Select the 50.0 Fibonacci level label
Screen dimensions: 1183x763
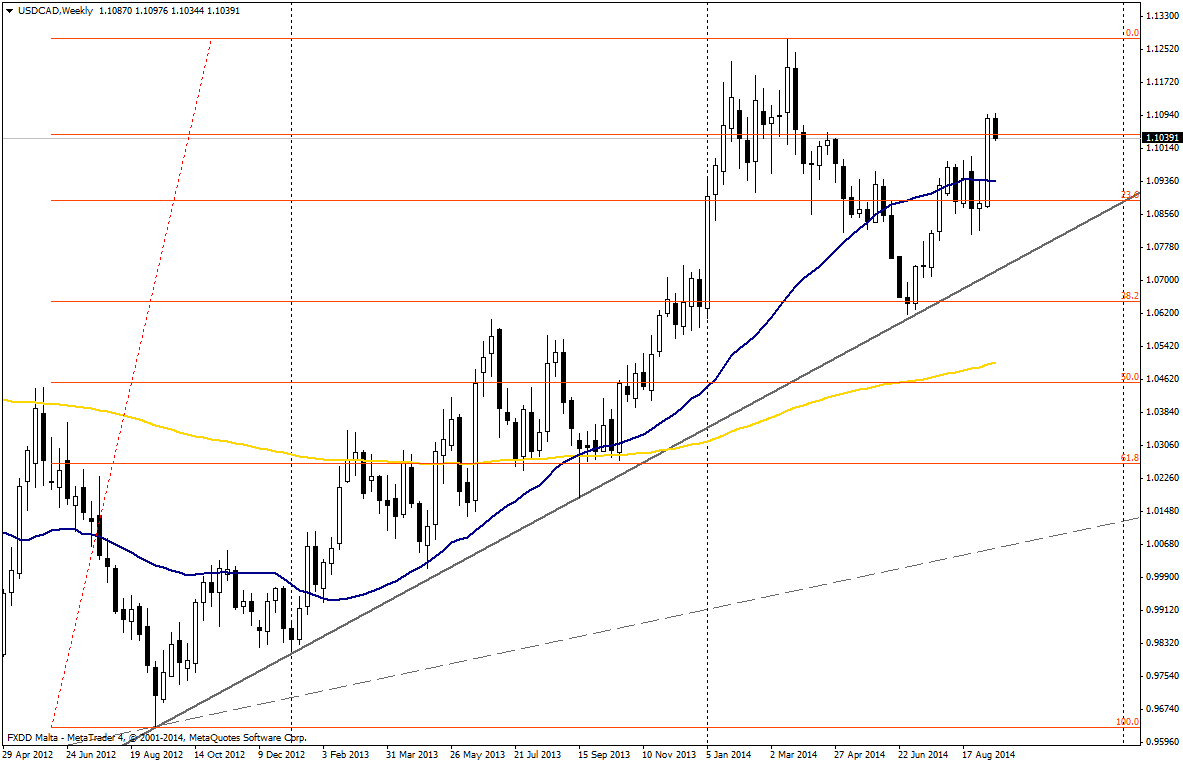1129,377
